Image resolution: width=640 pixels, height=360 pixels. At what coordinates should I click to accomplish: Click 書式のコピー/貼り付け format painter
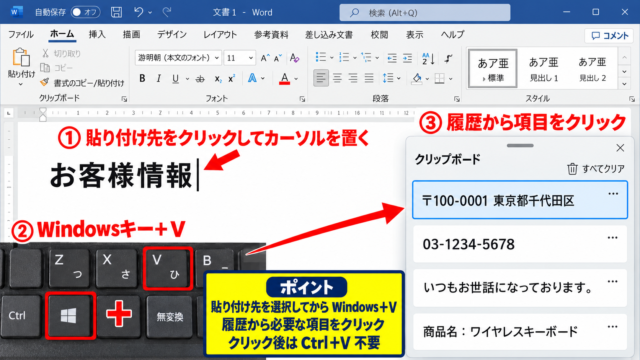[82, 83]
